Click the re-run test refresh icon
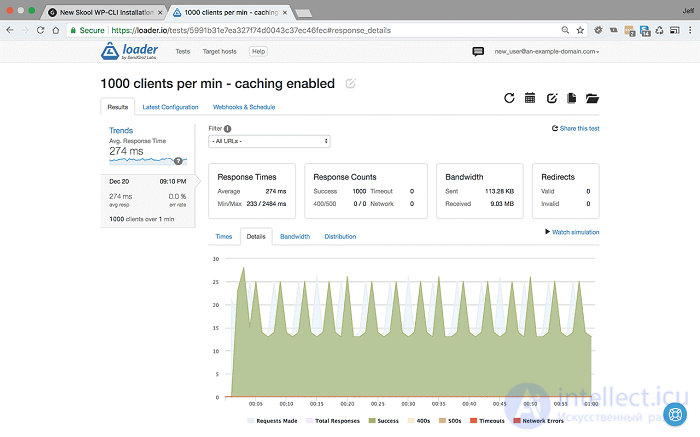The width and height of the screenshot is (700, 437). pyautogui.click(x=509, y=98)
